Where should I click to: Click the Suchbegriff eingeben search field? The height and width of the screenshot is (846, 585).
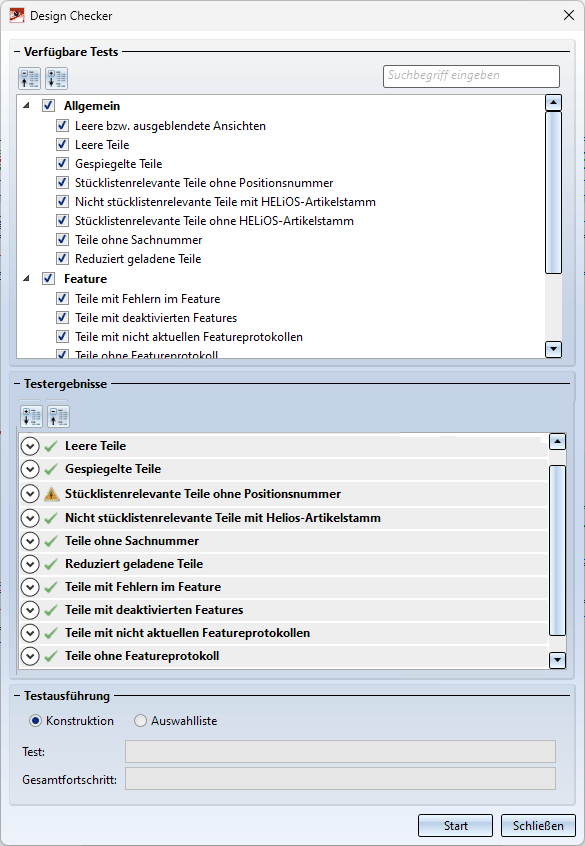coord(471,76)
